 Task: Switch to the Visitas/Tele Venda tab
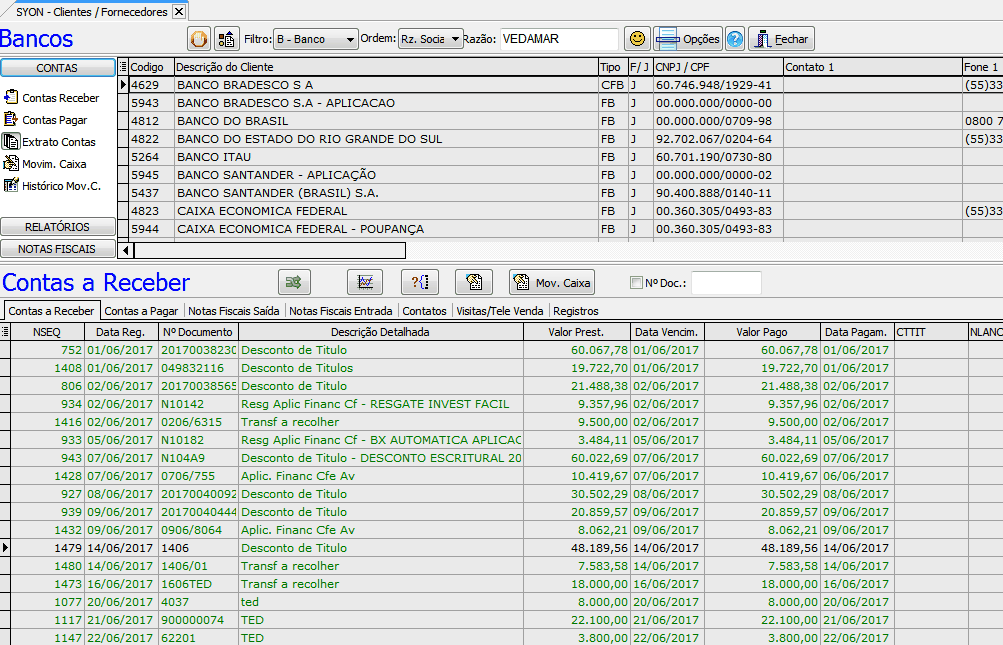(x=500, y=311)
